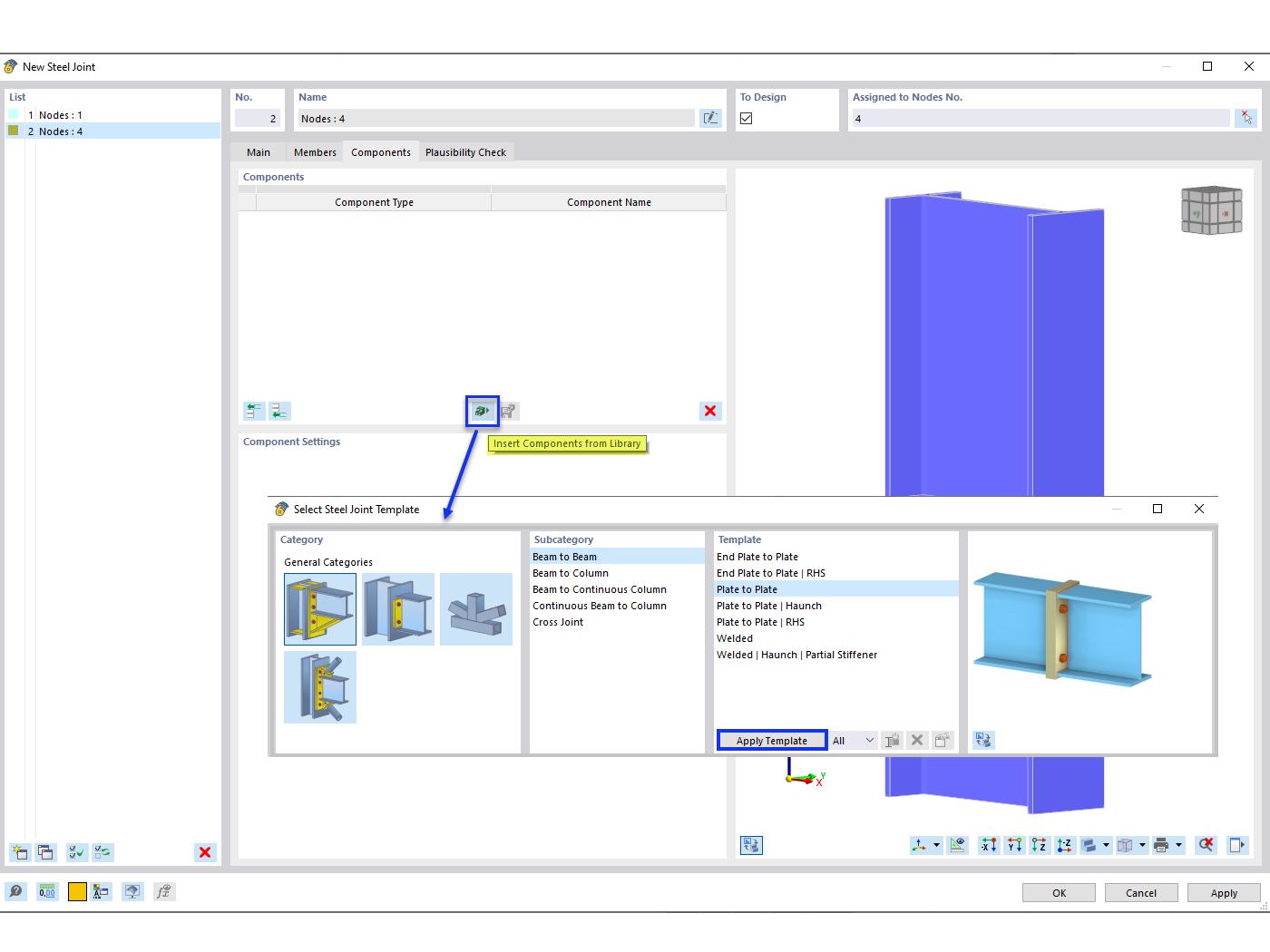1270x952 pixels.
Task: Expand the print dropdown arrow
Action: coord(1178,845)
